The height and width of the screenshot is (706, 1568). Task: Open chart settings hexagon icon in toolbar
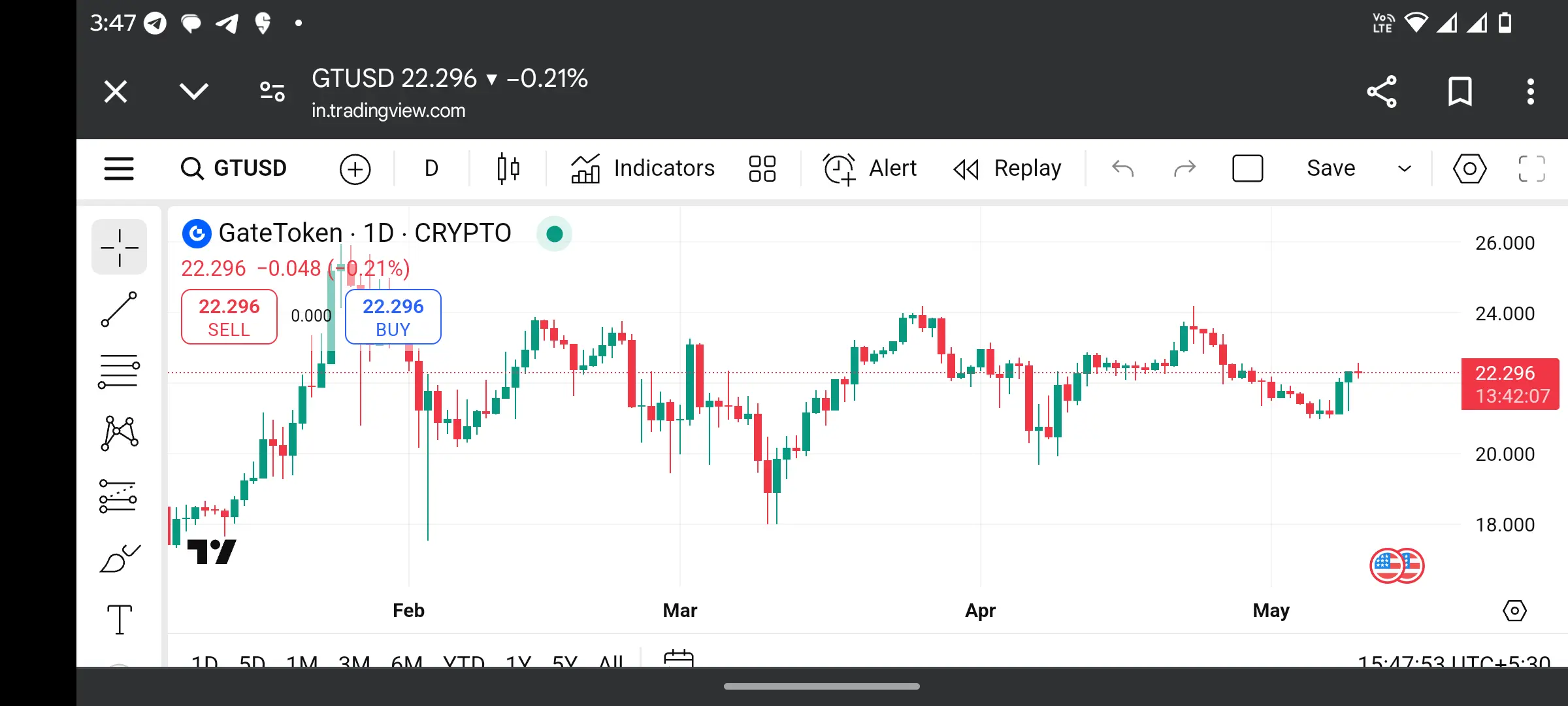(1469, 169)
